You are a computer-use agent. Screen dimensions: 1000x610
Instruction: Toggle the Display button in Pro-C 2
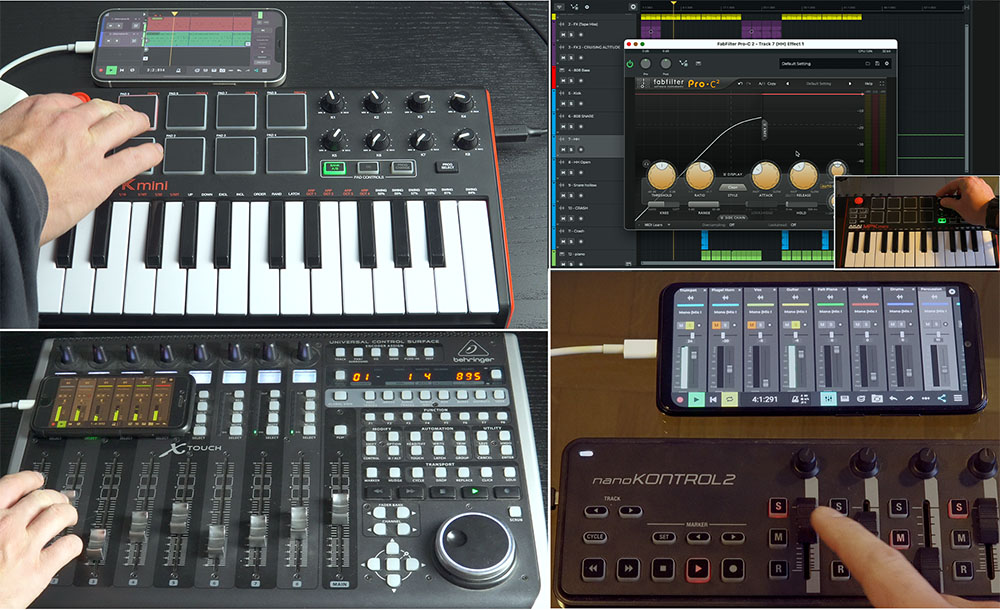pos(732,174)
